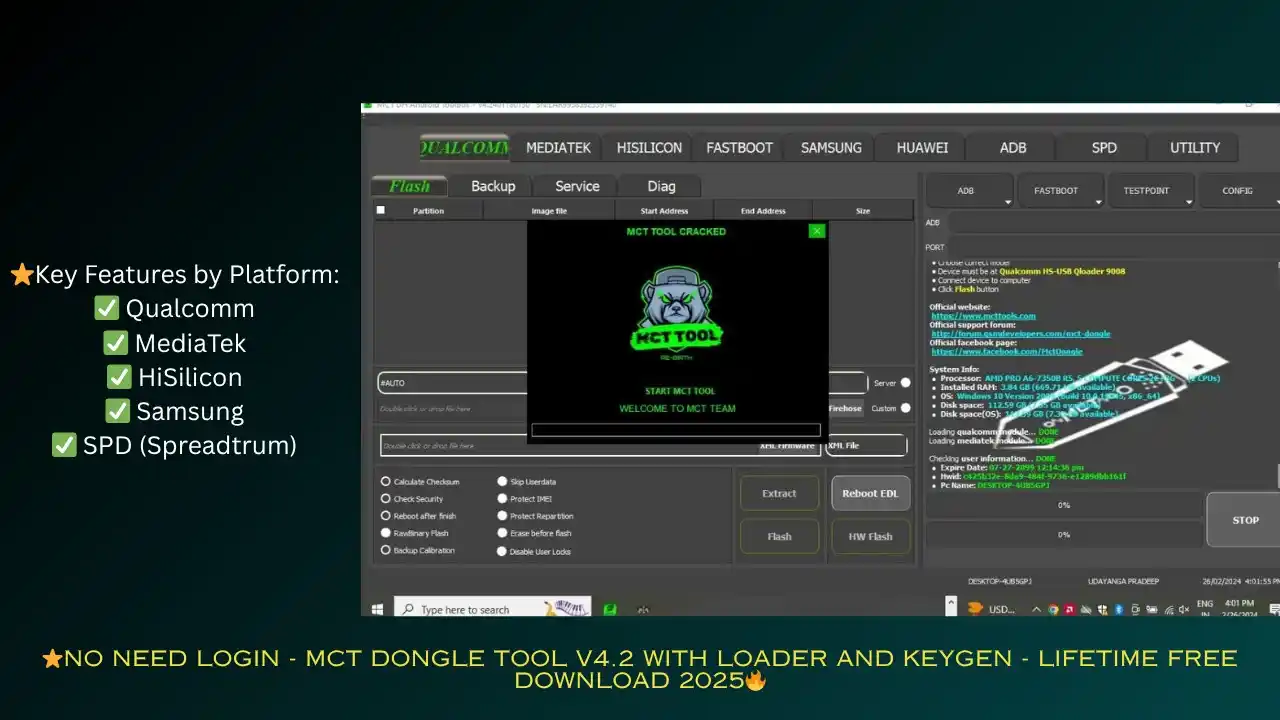
Task: Open the official support forum link
Action: [x=1021, y=334]
